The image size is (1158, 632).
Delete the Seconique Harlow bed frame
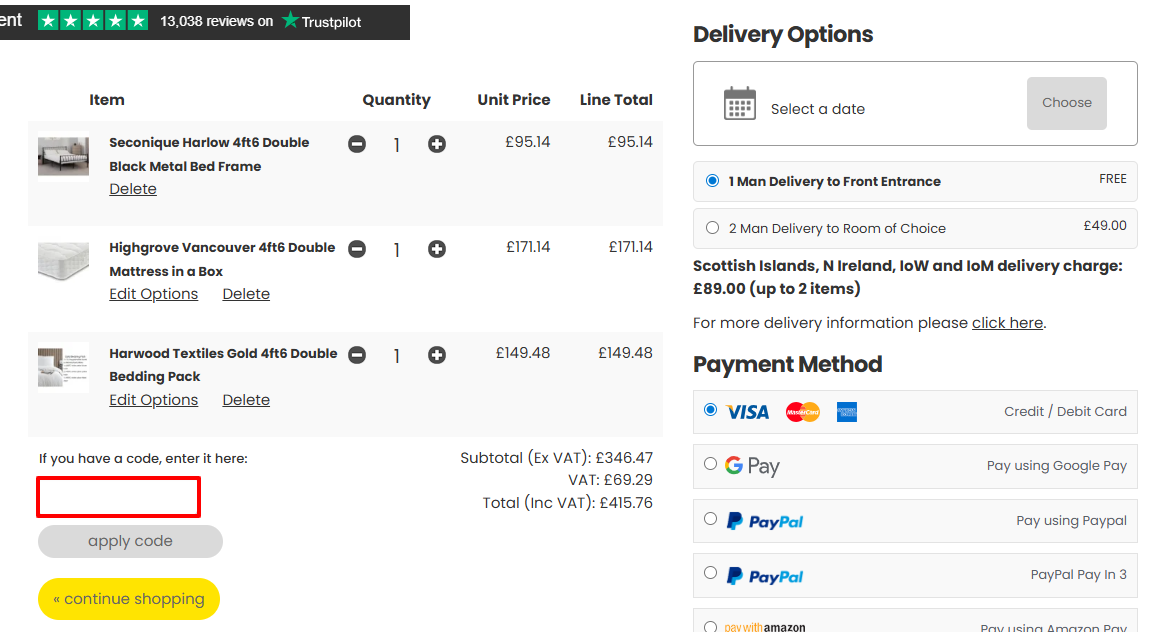coord(133,189)
